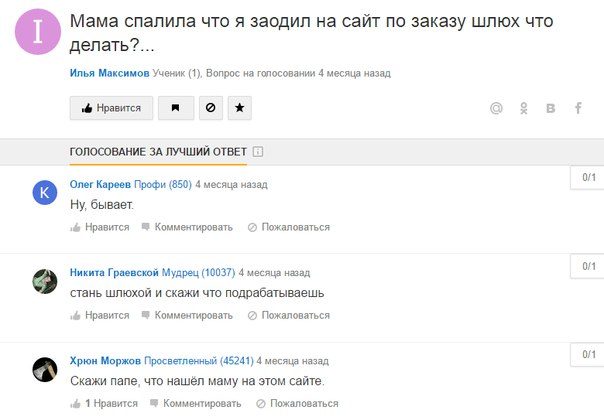Select the Голосование за лучший ответ tab
Viewport: 604px width, 420px height.
(x=158, y=152)
